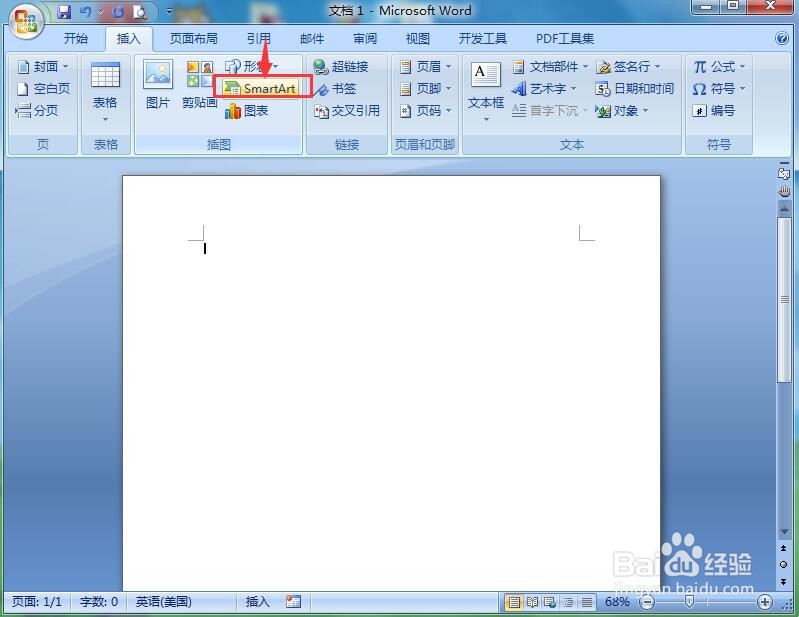The height and width of the screenshot is (617, 799).
Task: Expand the customize quick access toolbar arrow
Action: (x=170, y=11)
